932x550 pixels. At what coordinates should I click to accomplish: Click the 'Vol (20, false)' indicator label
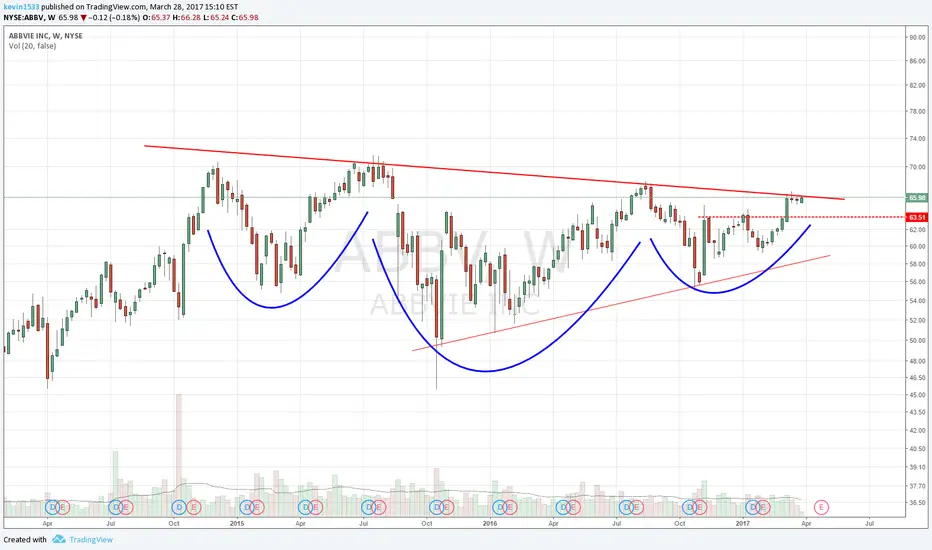tap(33, 46)
